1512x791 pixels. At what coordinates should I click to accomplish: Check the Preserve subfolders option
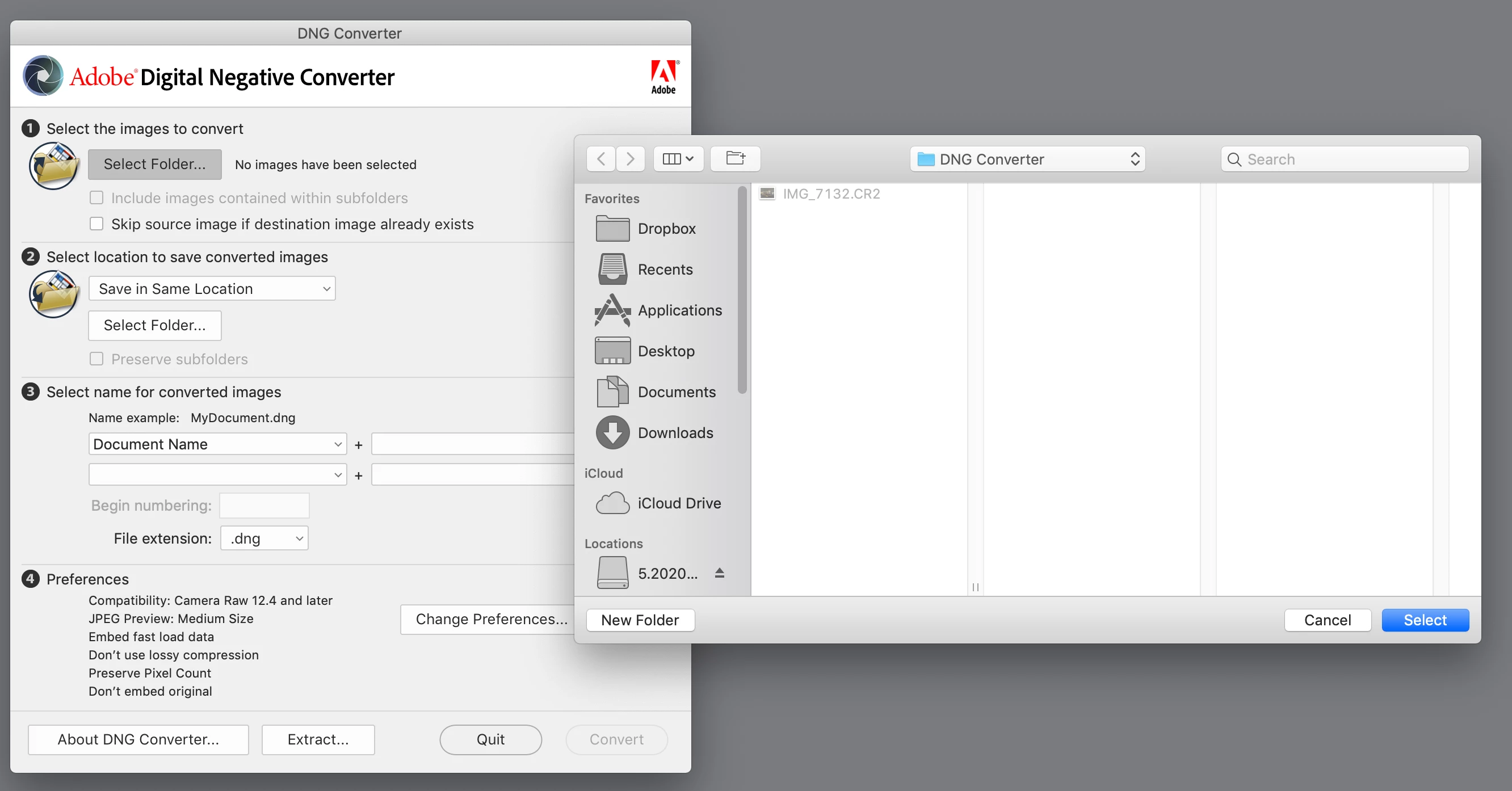[96, 359]
